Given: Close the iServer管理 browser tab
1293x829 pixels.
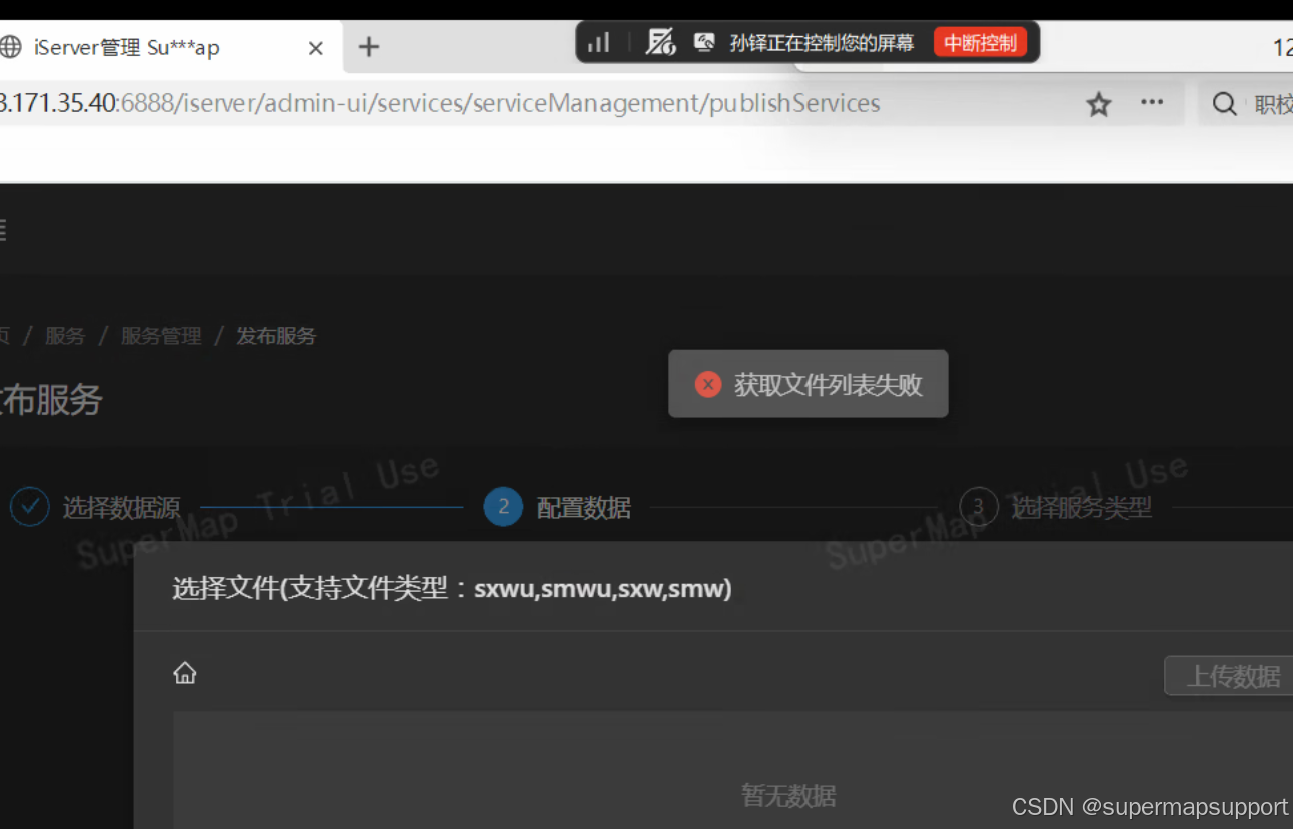Looking at the screenshot, I should pyautogui.click(x=315, y=47).
